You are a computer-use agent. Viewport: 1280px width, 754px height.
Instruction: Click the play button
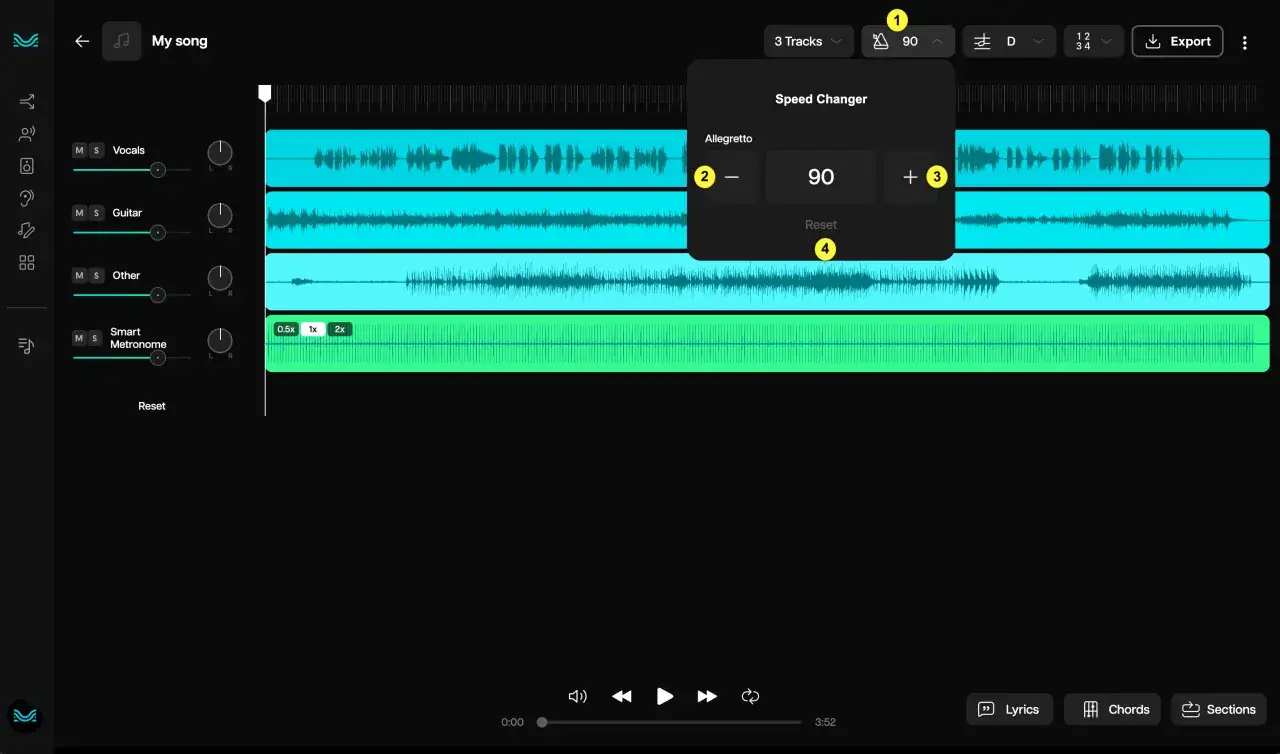pyautogui.click(x=665, y=696)
